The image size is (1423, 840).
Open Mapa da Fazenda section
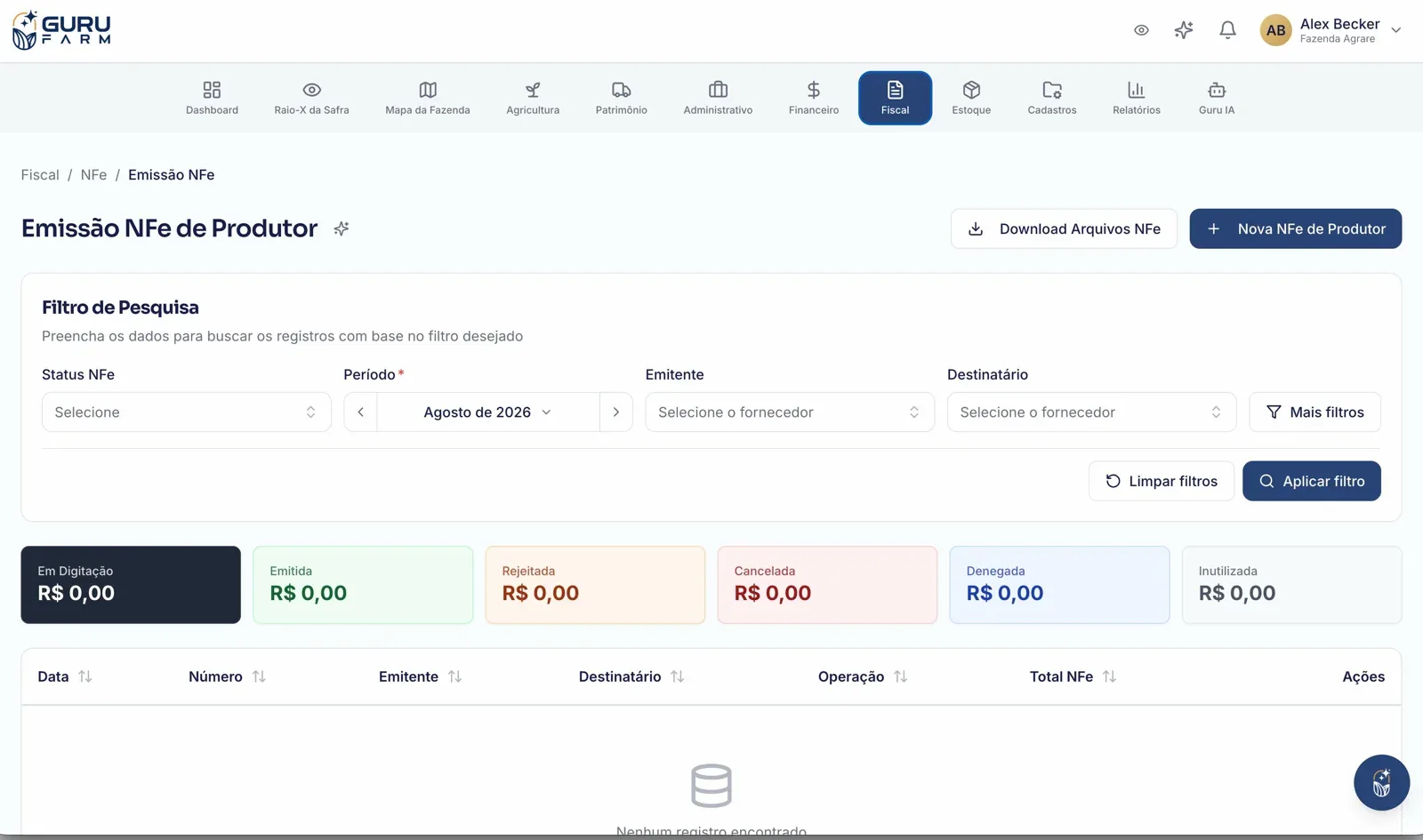click(x=428, y=98)
